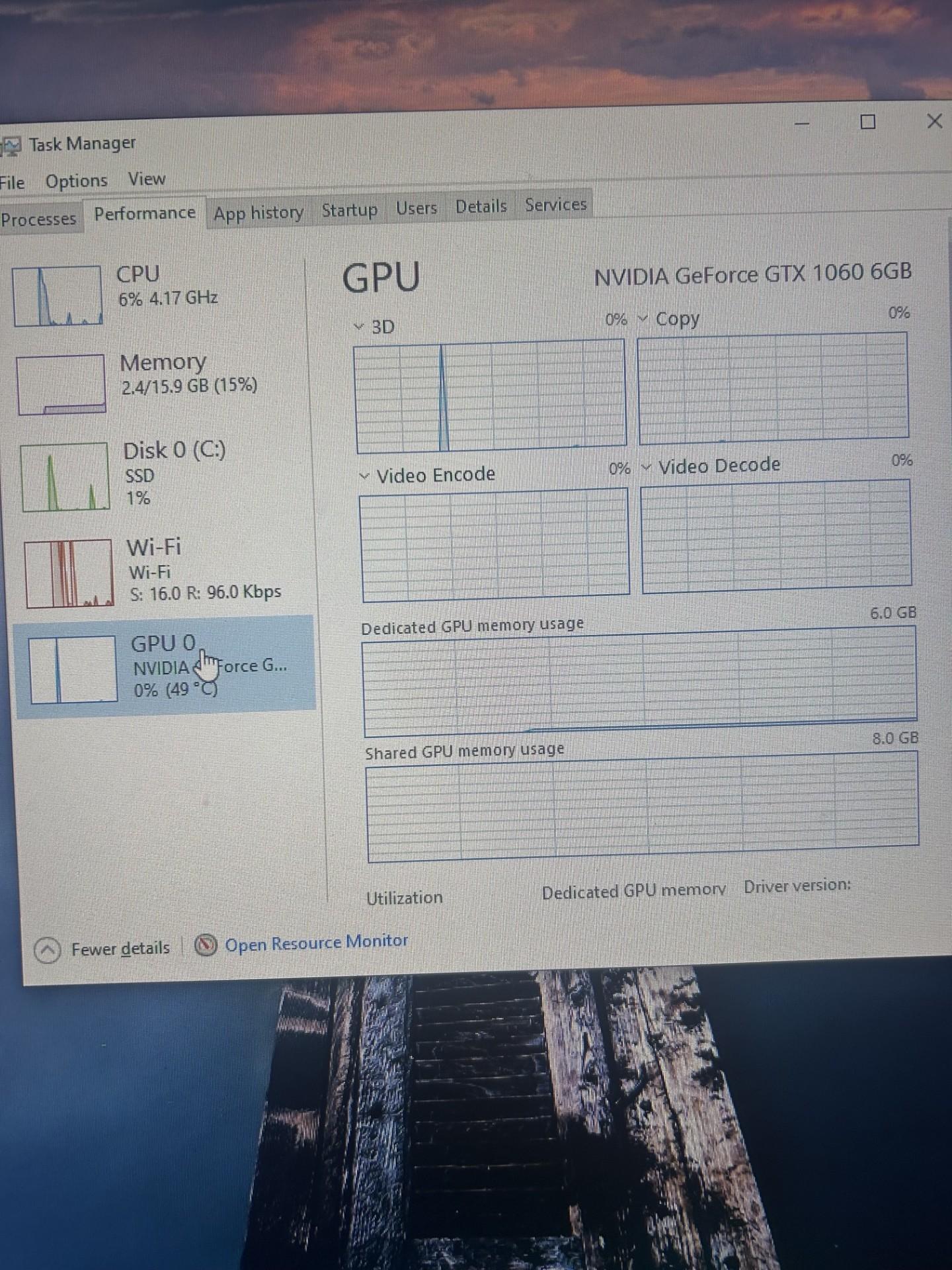Viewport: 952px width, 1270px height.
Task: Click the 3D engine usage graph
Action: (490, 396)
